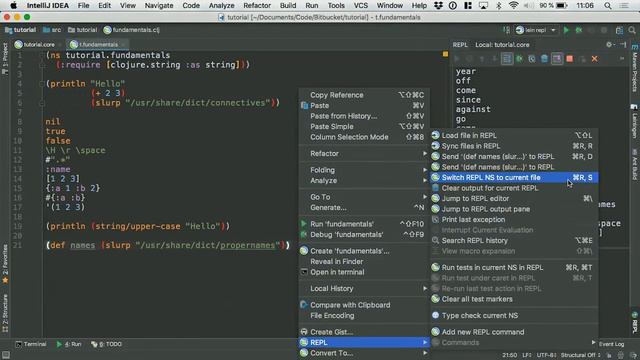640x360 pixels.
Task: Choose Print last exception
Action: pos(514,220)
